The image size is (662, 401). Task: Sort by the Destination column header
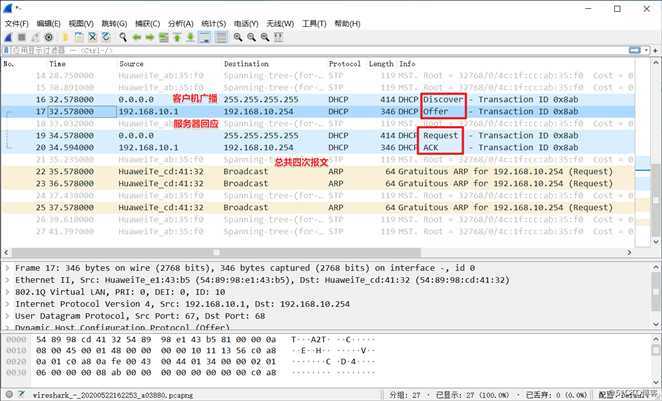click(246, 64)
